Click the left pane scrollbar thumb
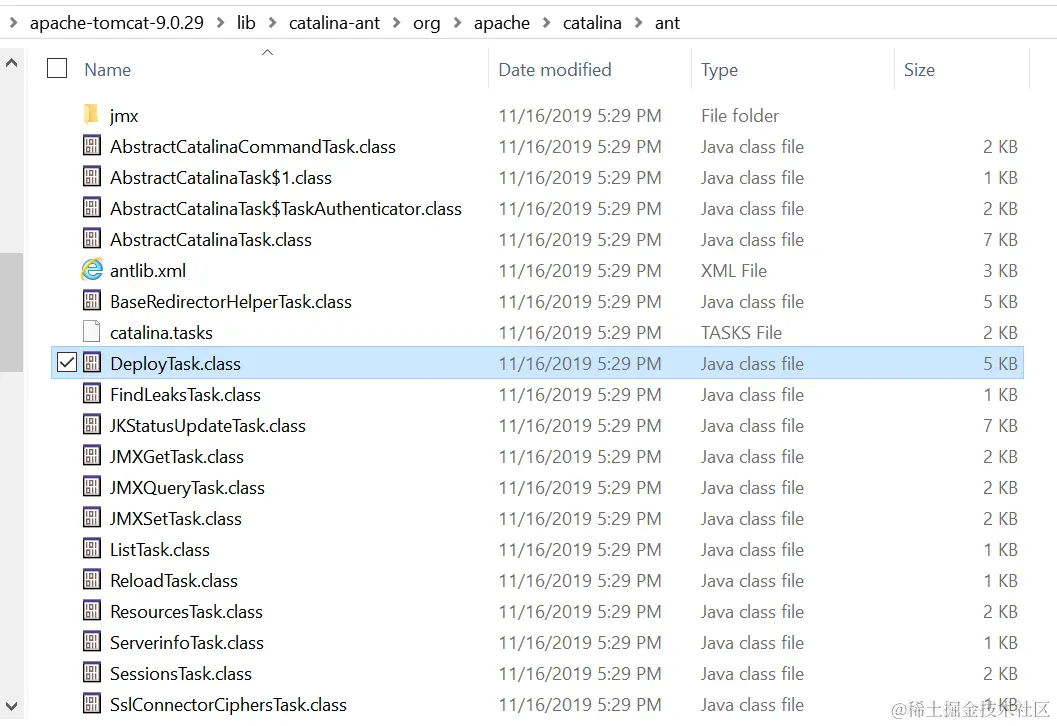1057x726 pixels. point(11,313)
